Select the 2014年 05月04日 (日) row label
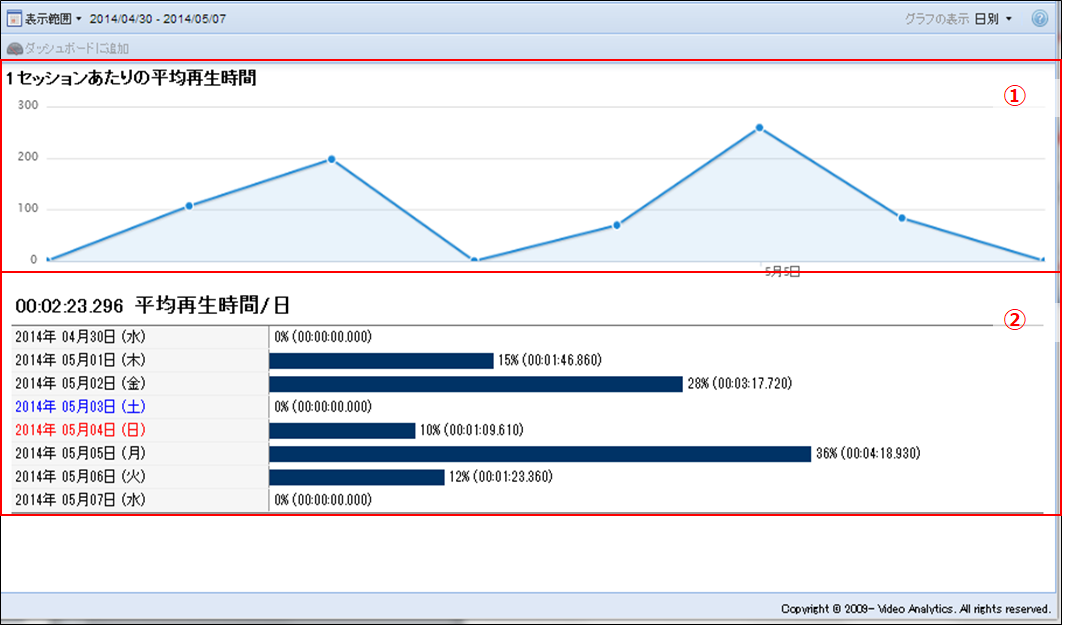 click(80, 430)
